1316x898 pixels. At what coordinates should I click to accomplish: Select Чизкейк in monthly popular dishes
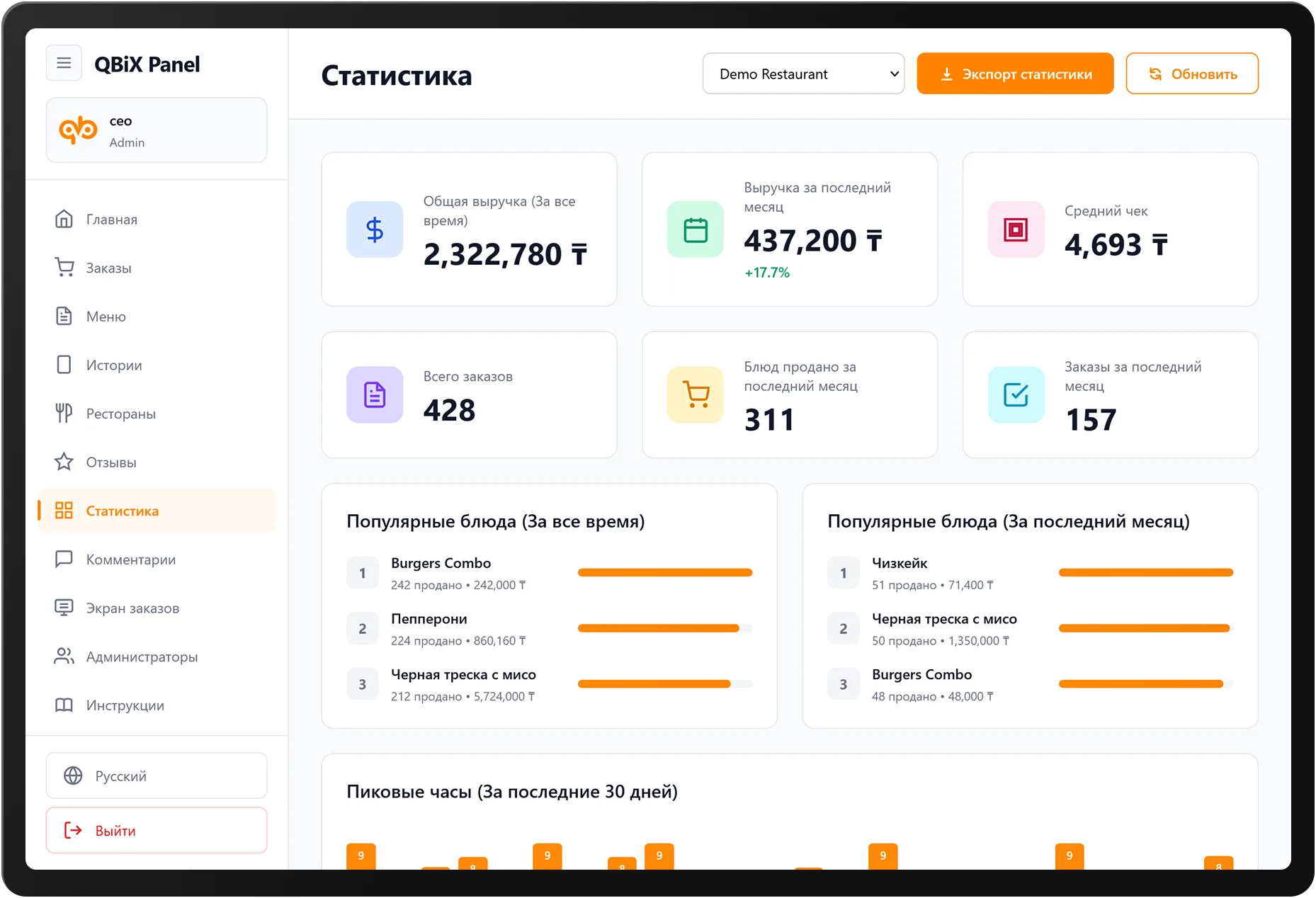900,563
